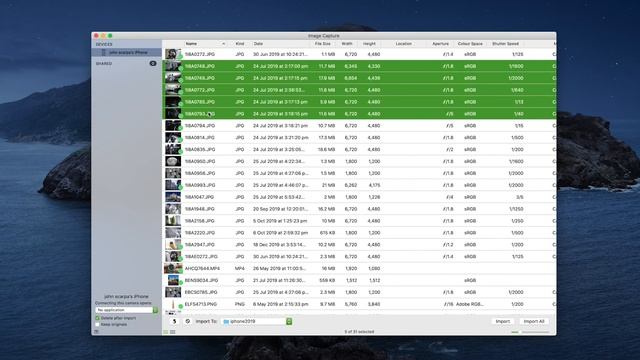Viewport: 640px width, 360px height.
Task: Sort by the Width column header
Action: click(x=347, y=44)
